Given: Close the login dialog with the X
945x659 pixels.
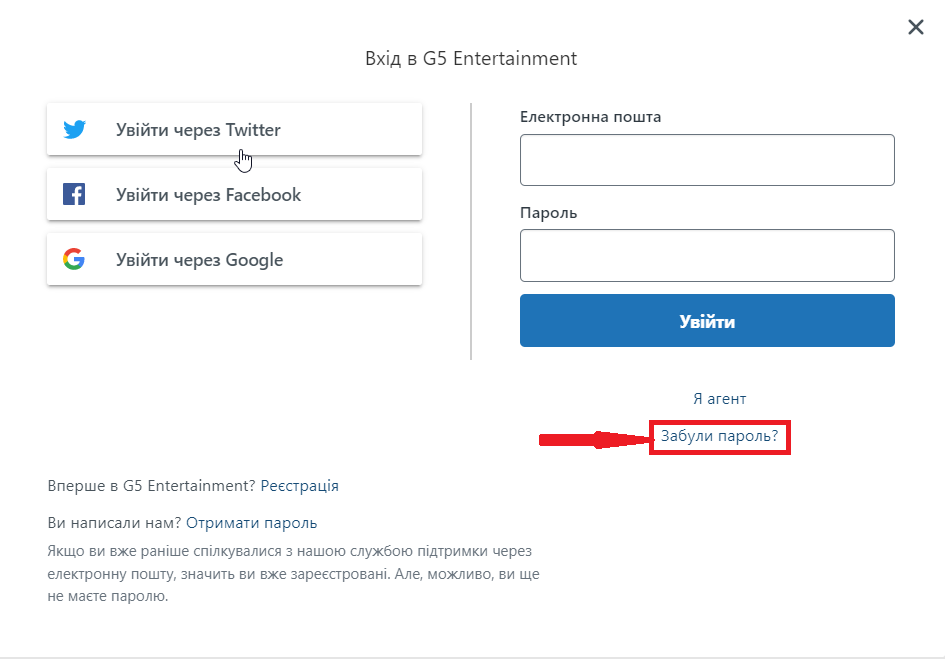Looking at the screenshot, I should (x=915, y=27).
